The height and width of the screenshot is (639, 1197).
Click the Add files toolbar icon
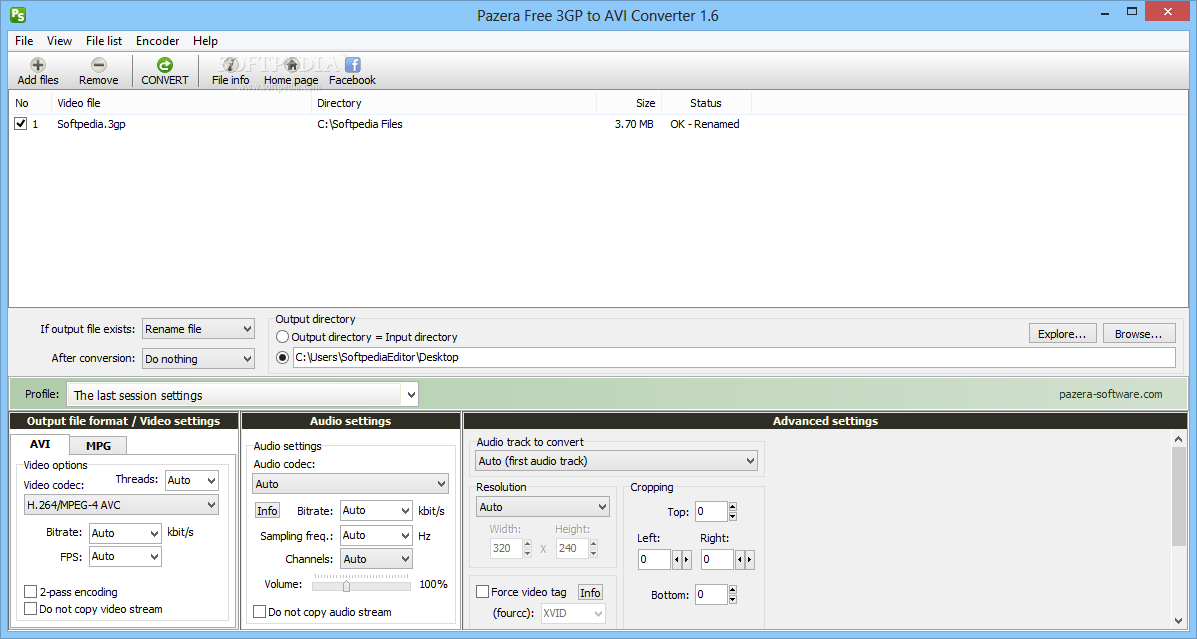pyautogui.click(x=37, y=66)
